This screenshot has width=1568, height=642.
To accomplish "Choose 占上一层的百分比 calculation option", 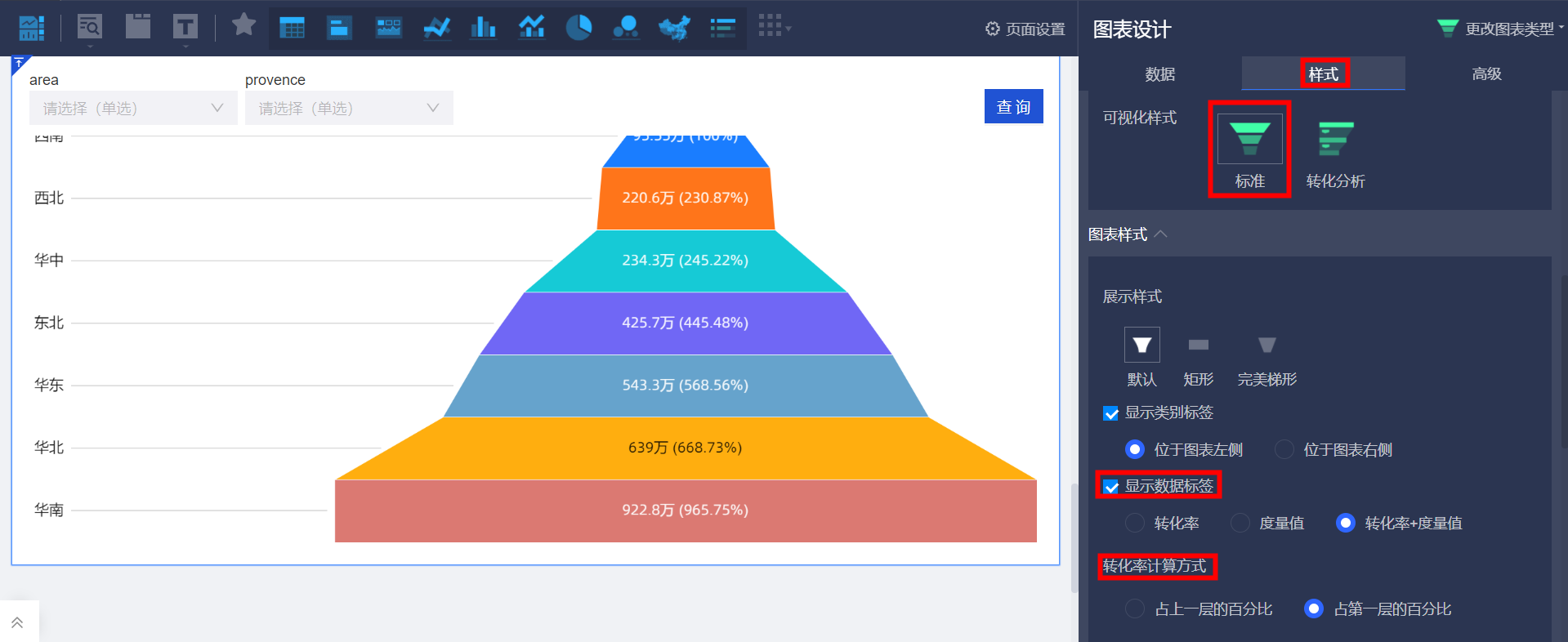I will [x=1135, y=609].
